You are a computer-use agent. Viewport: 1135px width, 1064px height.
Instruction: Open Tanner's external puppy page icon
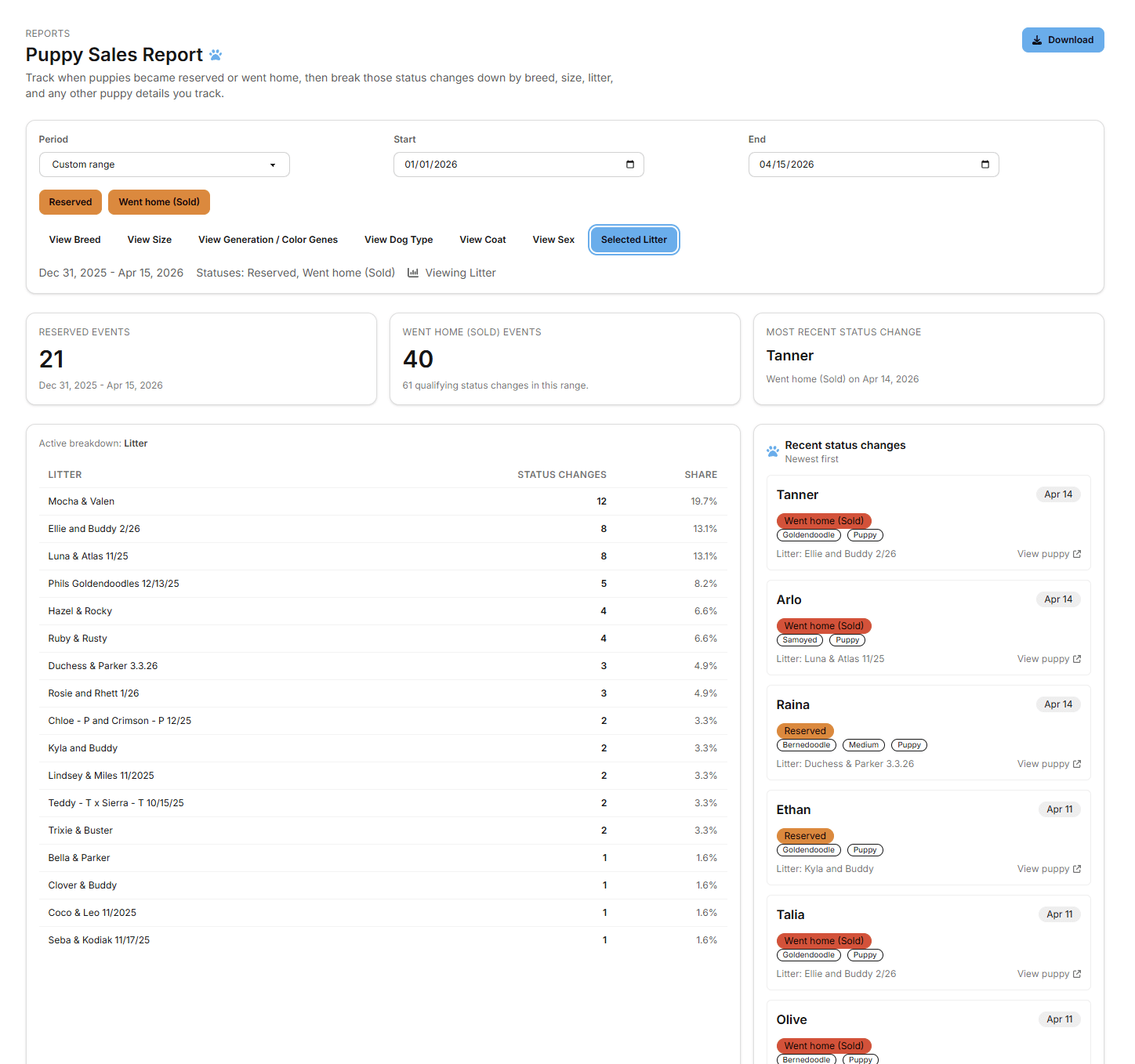pos(1076,554)
